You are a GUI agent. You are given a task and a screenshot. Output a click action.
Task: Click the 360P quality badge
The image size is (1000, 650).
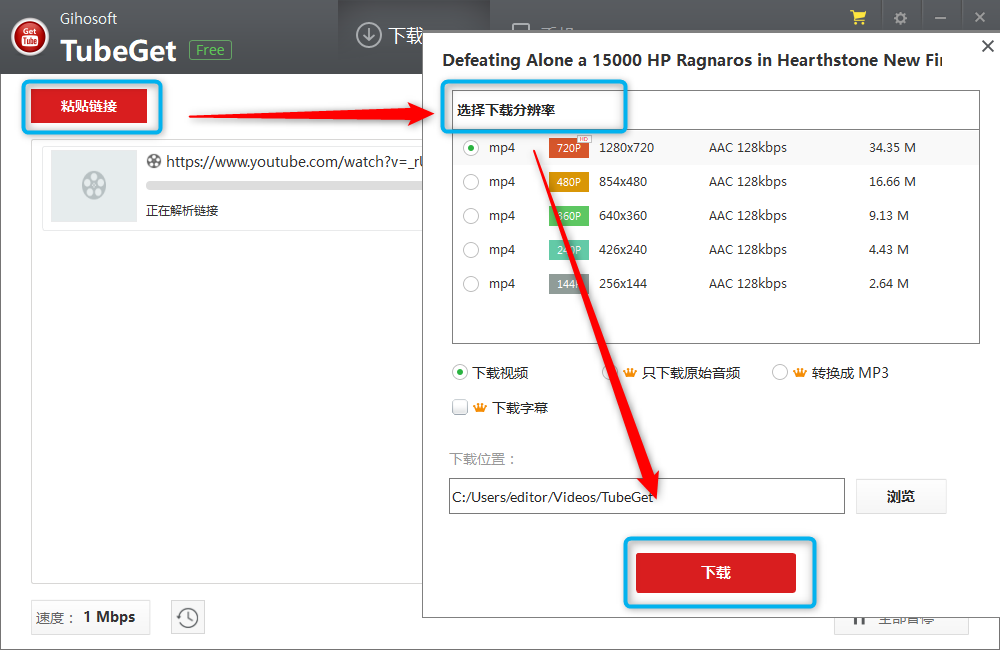[x=569, y=216]
